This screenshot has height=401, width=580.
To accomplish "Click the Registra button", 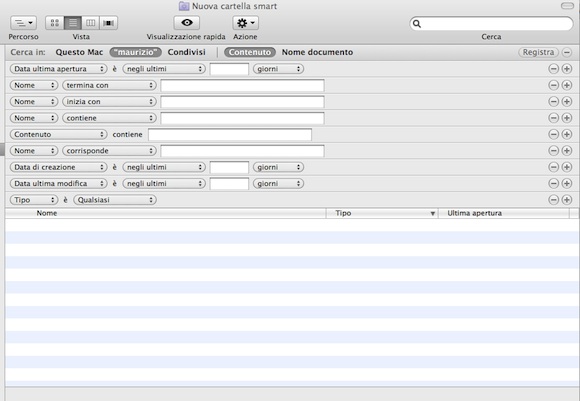I will coord(538,52).
